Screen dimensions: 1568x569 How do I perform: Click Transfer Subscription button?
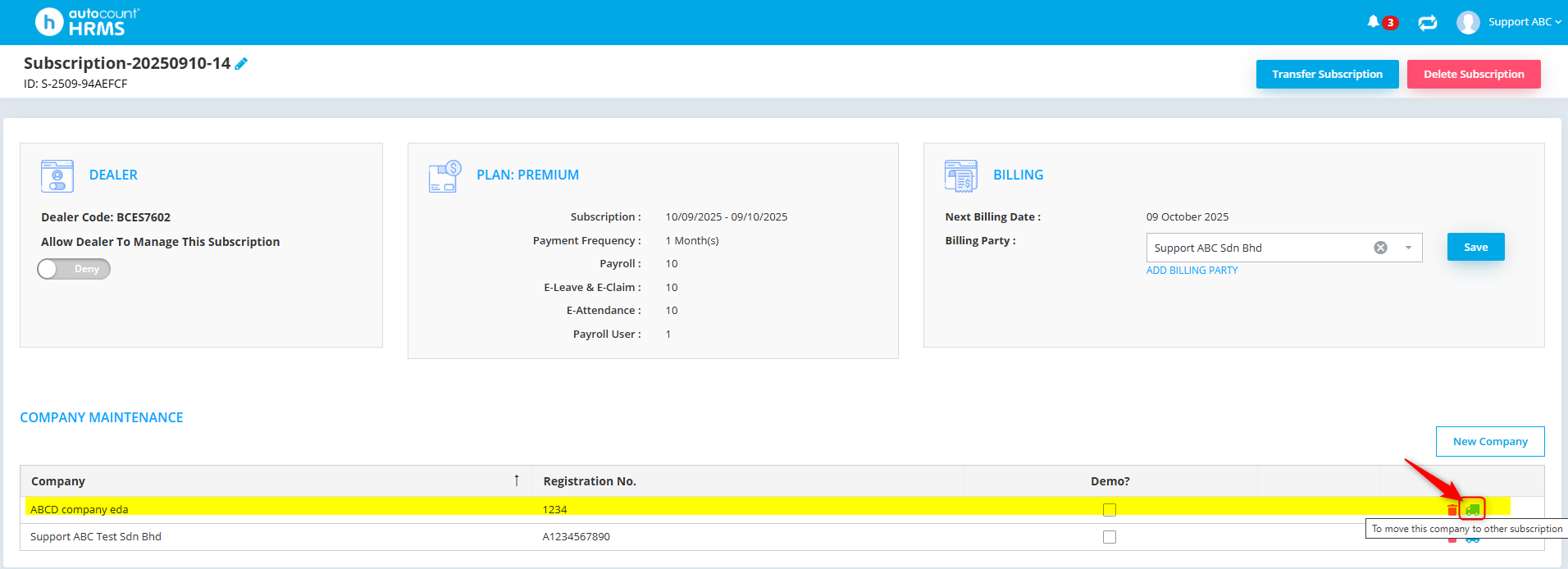pos(1327,74)
